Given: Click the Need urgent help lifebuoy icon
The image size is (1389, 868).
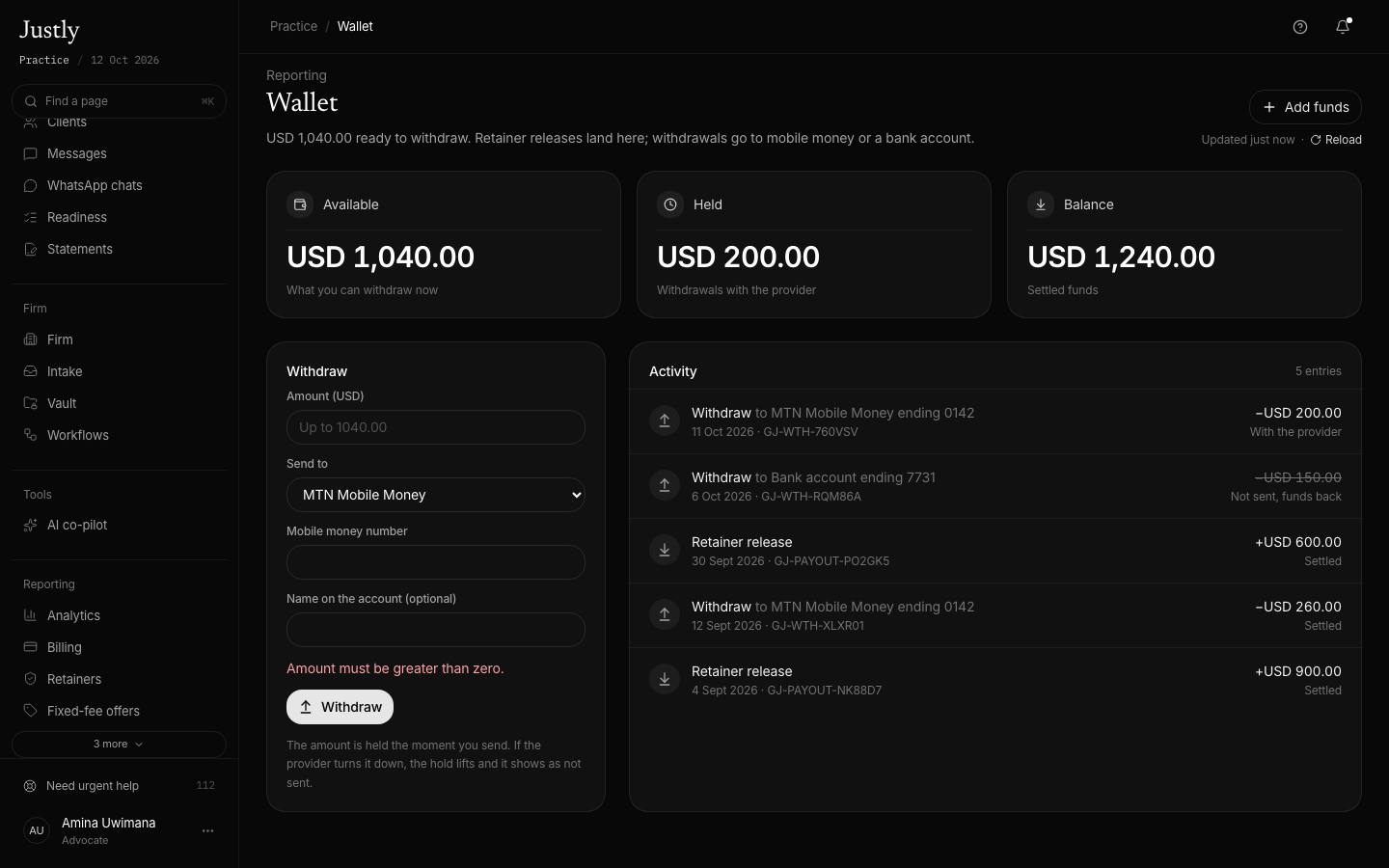Looking at the screenshot, I should [30, 786].
